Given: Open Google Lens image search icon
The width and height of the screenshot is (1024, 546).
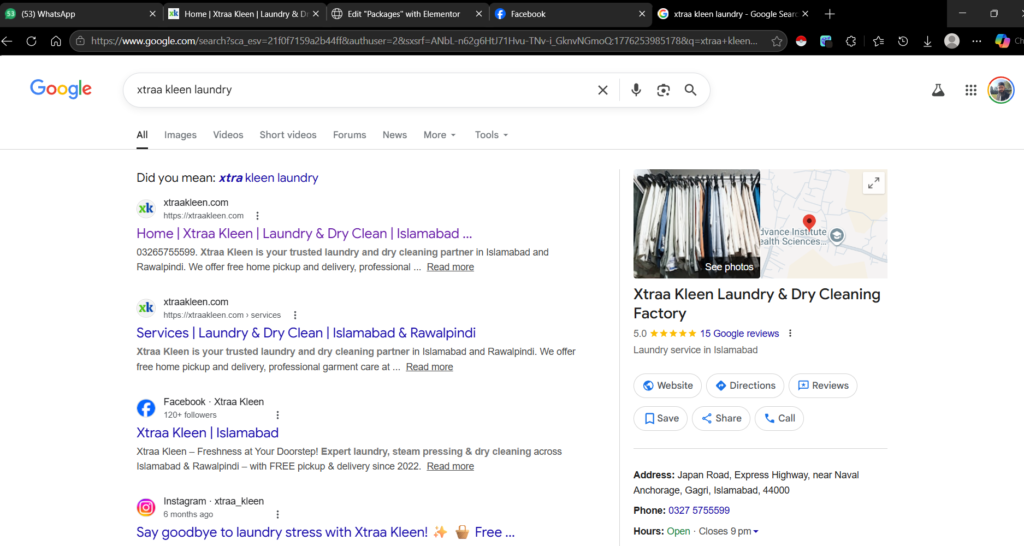Looking at the screenshot, I should tap(663, 90).
